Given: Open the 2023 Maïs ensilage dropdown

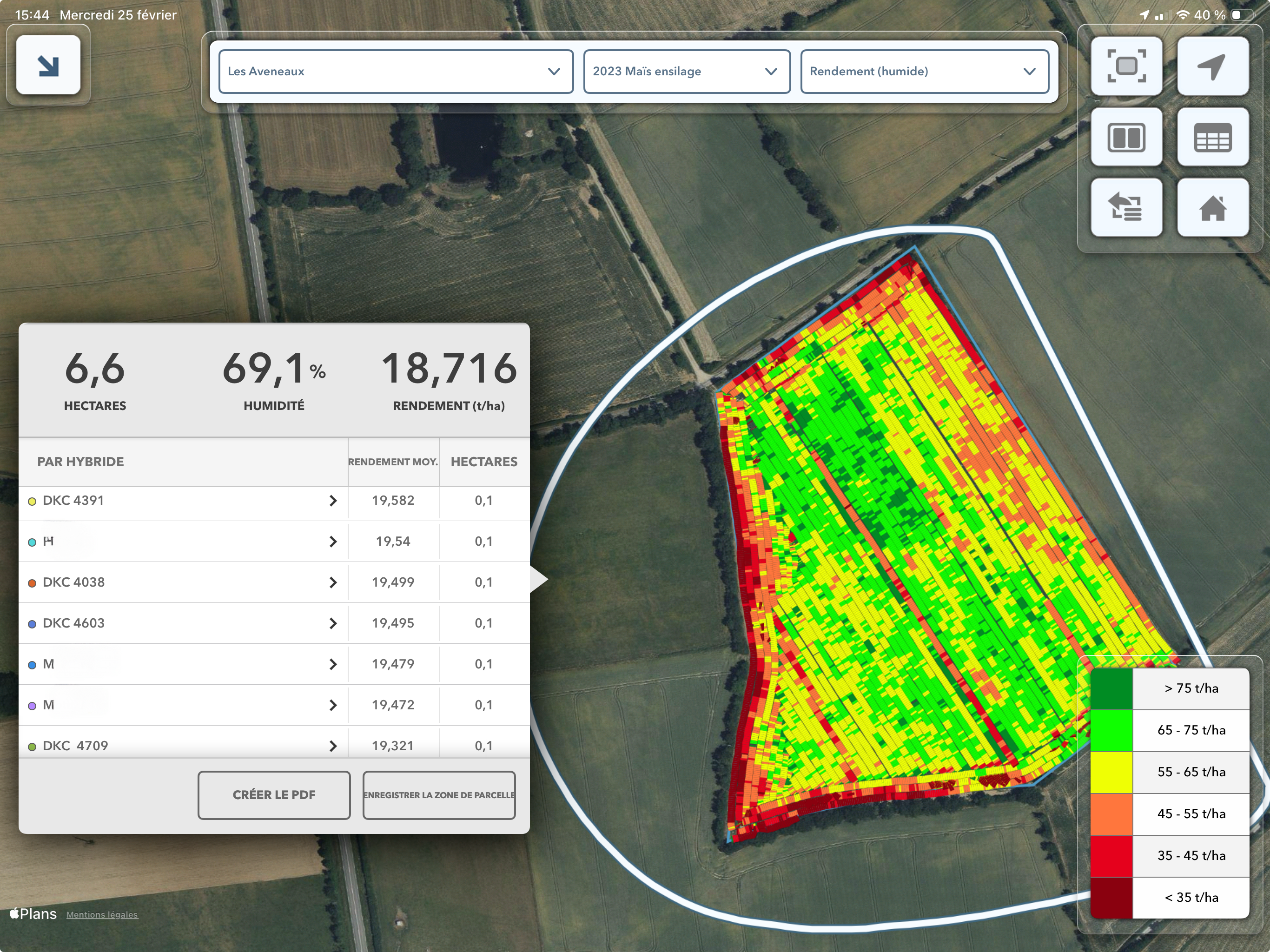Looking at the screenshot, I should tap(686, 71).
